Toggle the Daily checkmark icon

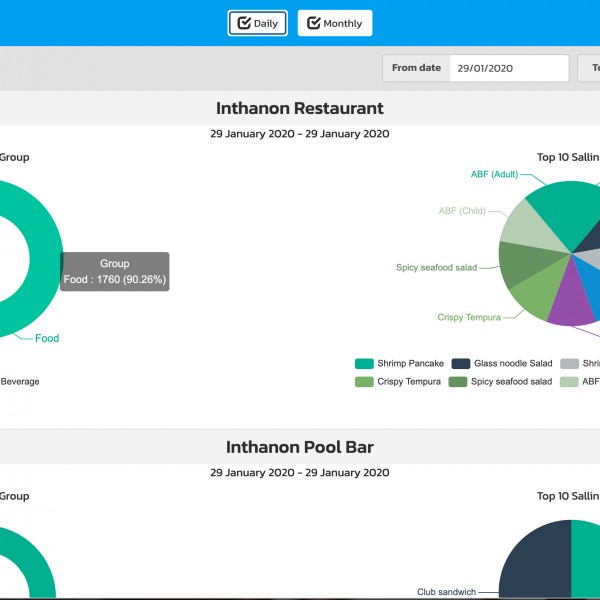click(x=244, y=23)
